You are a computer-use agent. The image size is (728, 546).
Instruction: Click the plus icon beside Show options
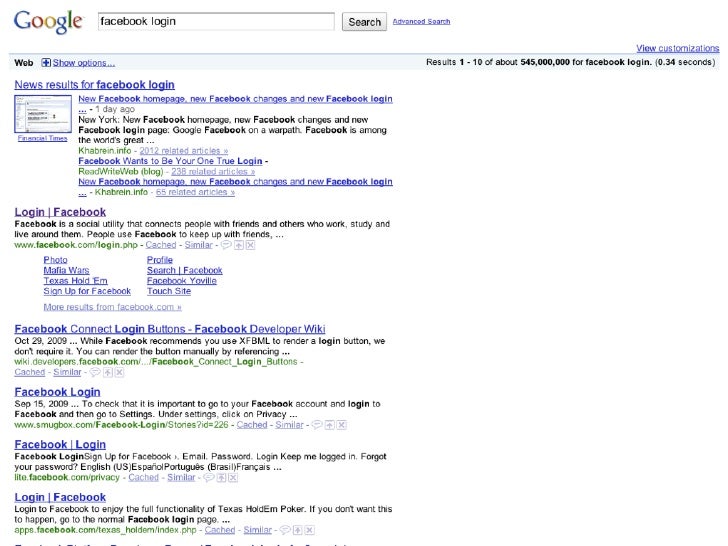(46, 62)
